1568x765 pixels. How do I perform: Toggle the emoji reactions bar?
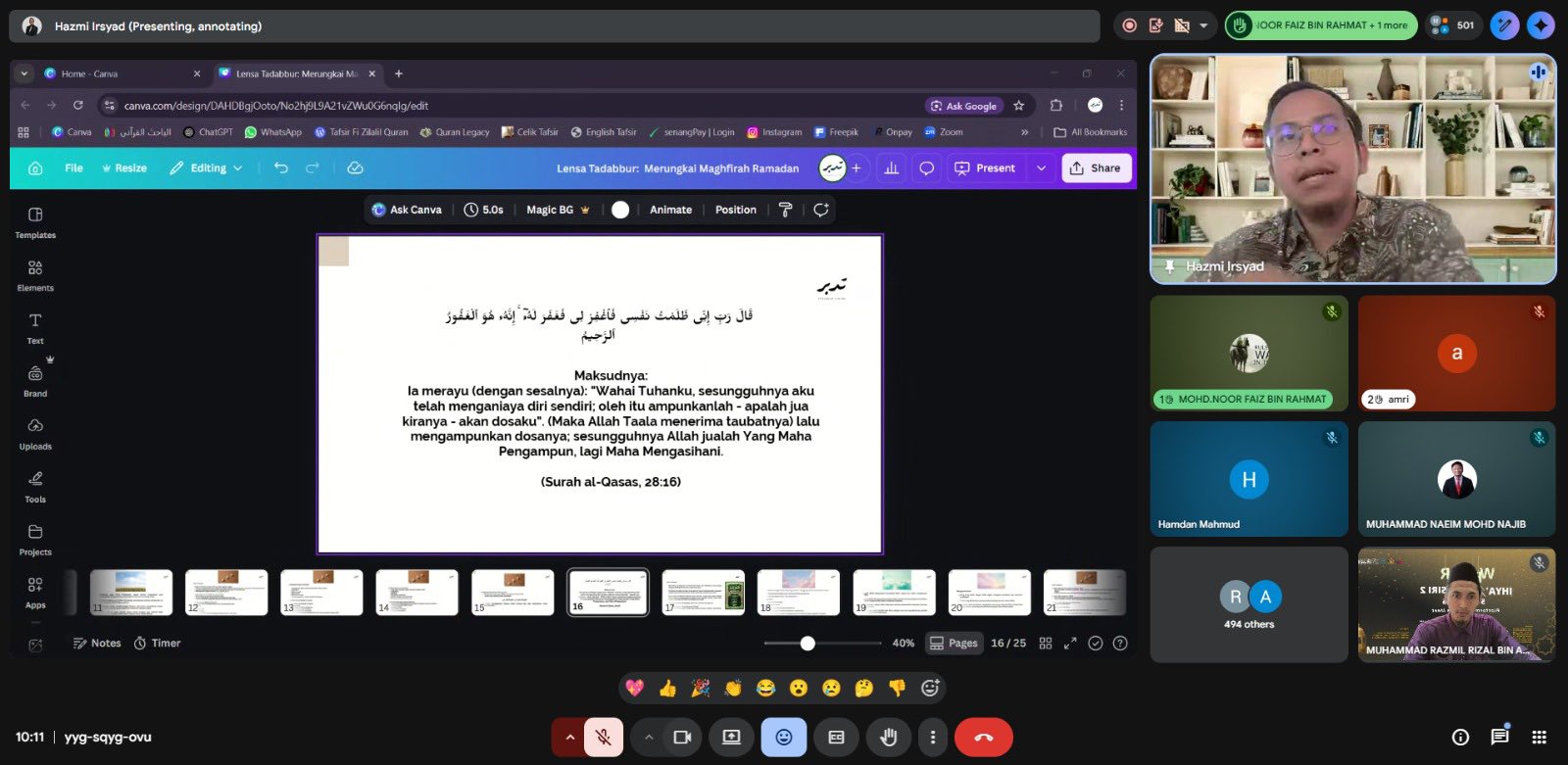coord(784,738)
